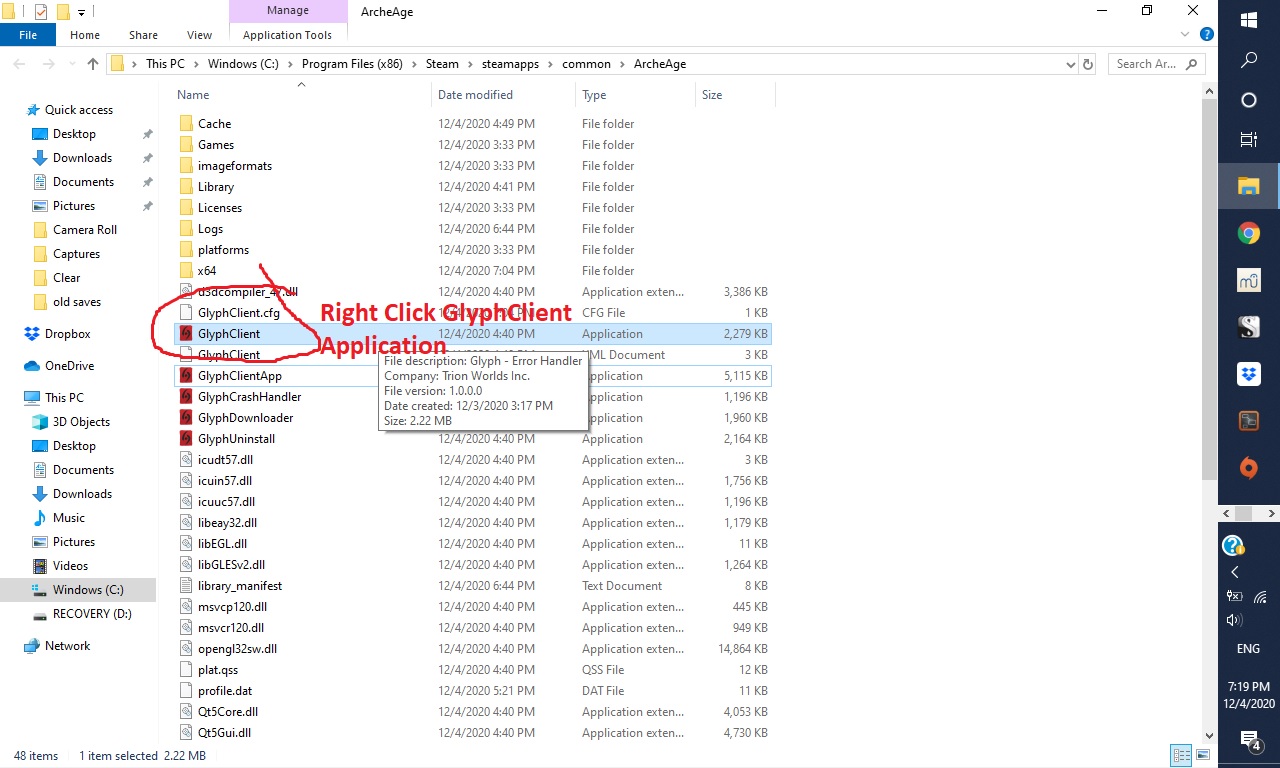Open the breadcrumb arrow right after This PC
Screen dimensions: 1280x768
[x=196, y=64]
